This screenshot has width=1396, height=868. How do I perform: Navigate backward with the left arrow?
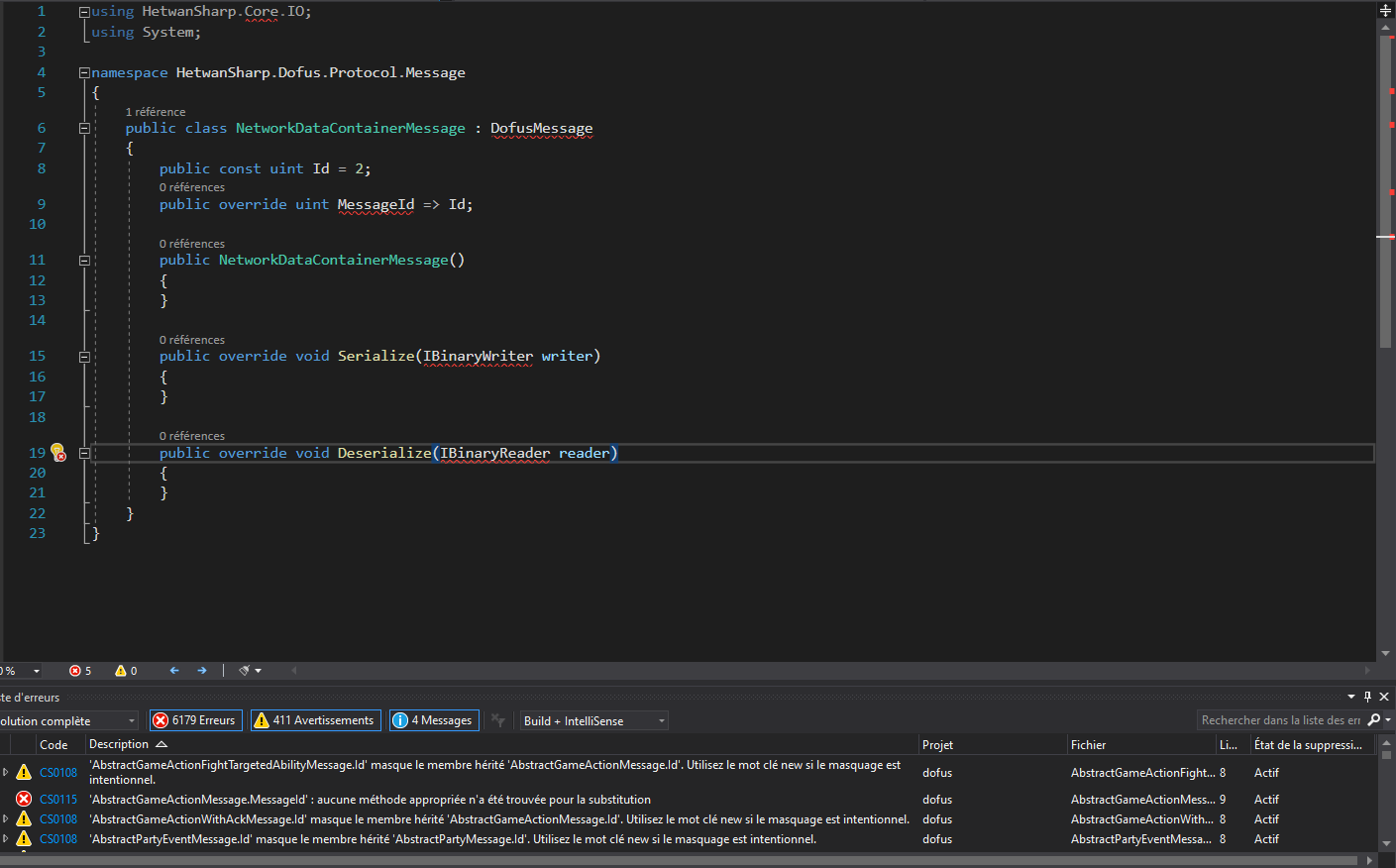(x=174, y=671)
